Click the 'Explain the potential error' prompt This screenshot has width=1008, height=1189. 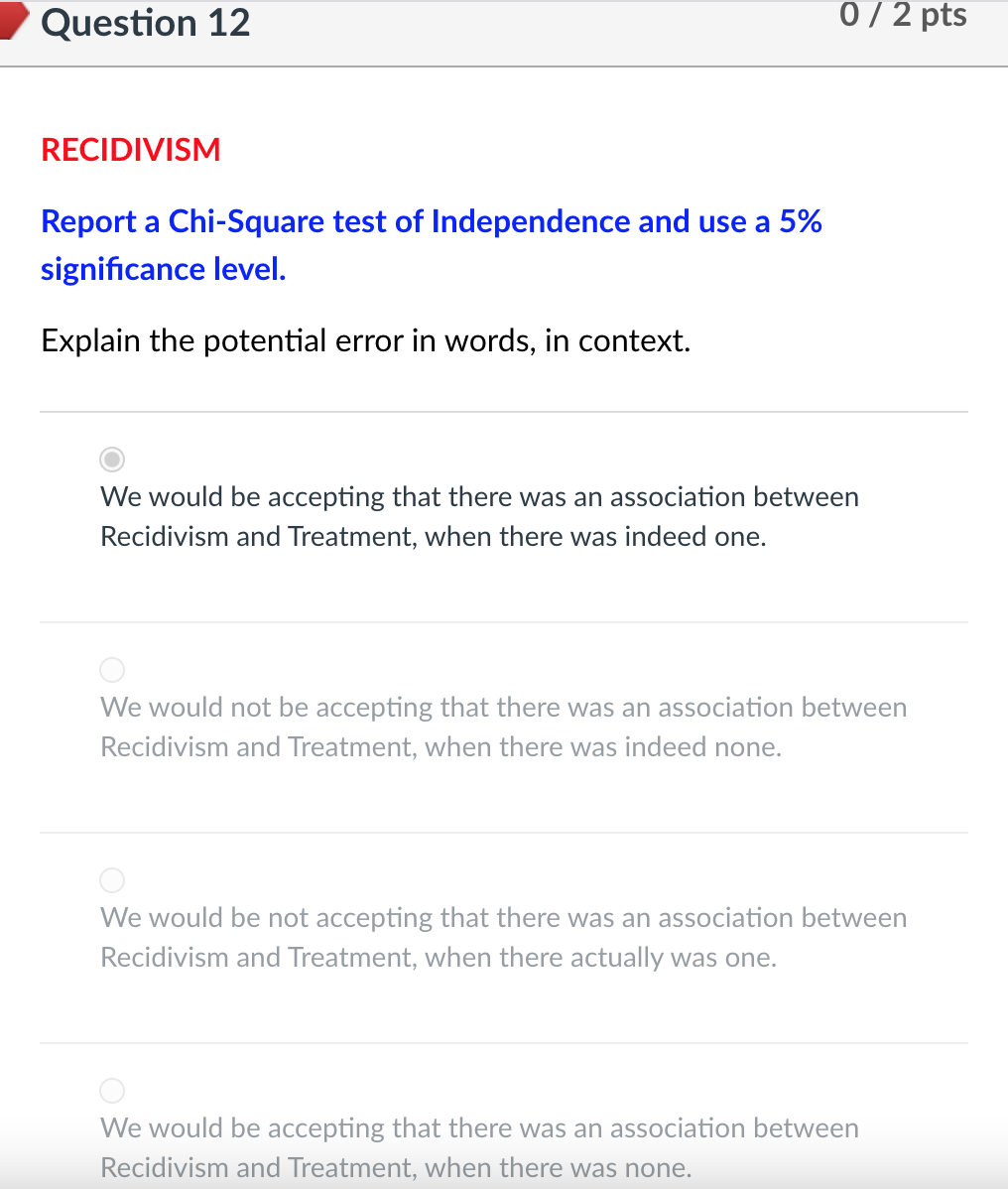coord(365,340)
